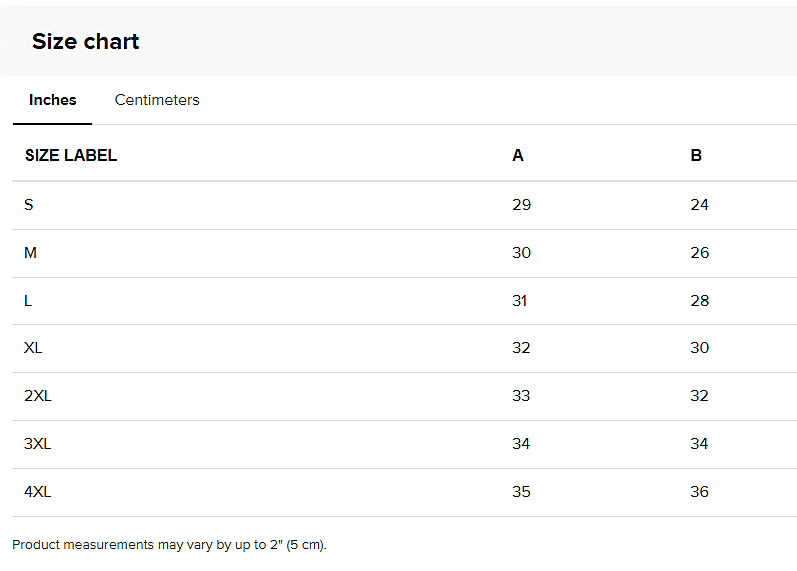Screen dimensions: 797x571
Task: Click the A column header
Action: 517,155
